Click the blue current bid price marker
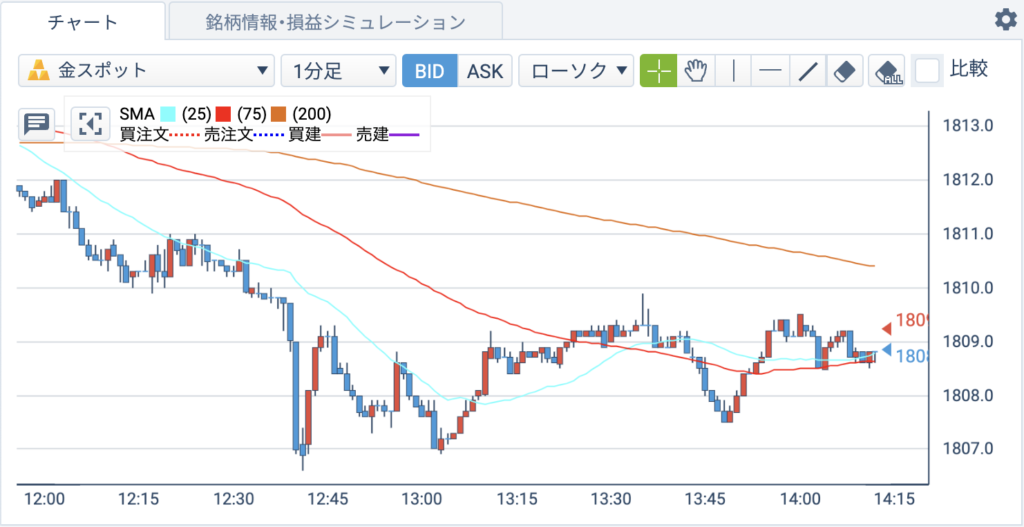 tap(886, 349)
